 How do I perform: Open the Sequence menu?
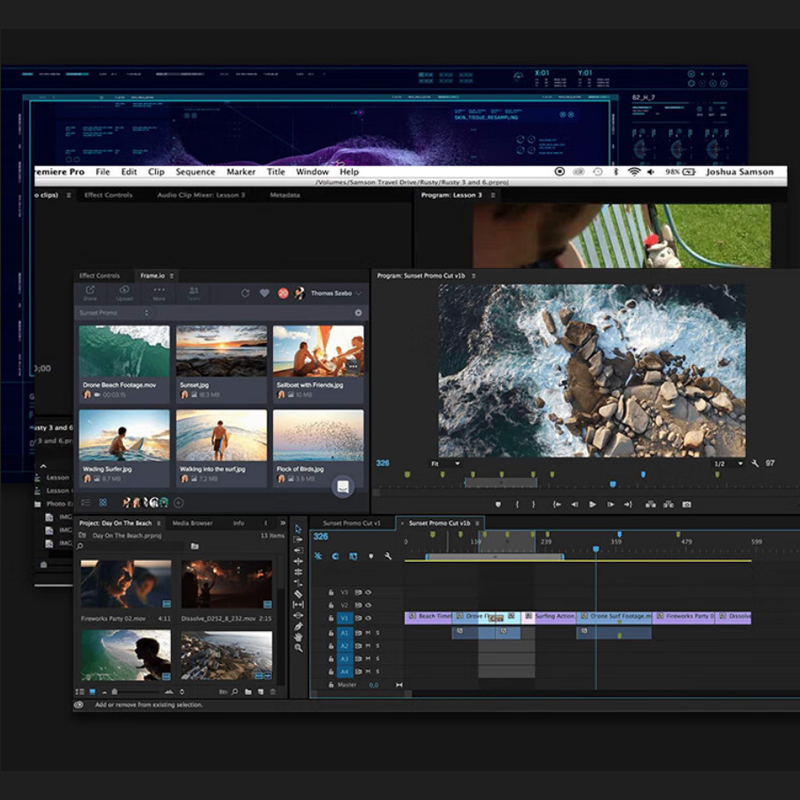(x=195, y=172)
